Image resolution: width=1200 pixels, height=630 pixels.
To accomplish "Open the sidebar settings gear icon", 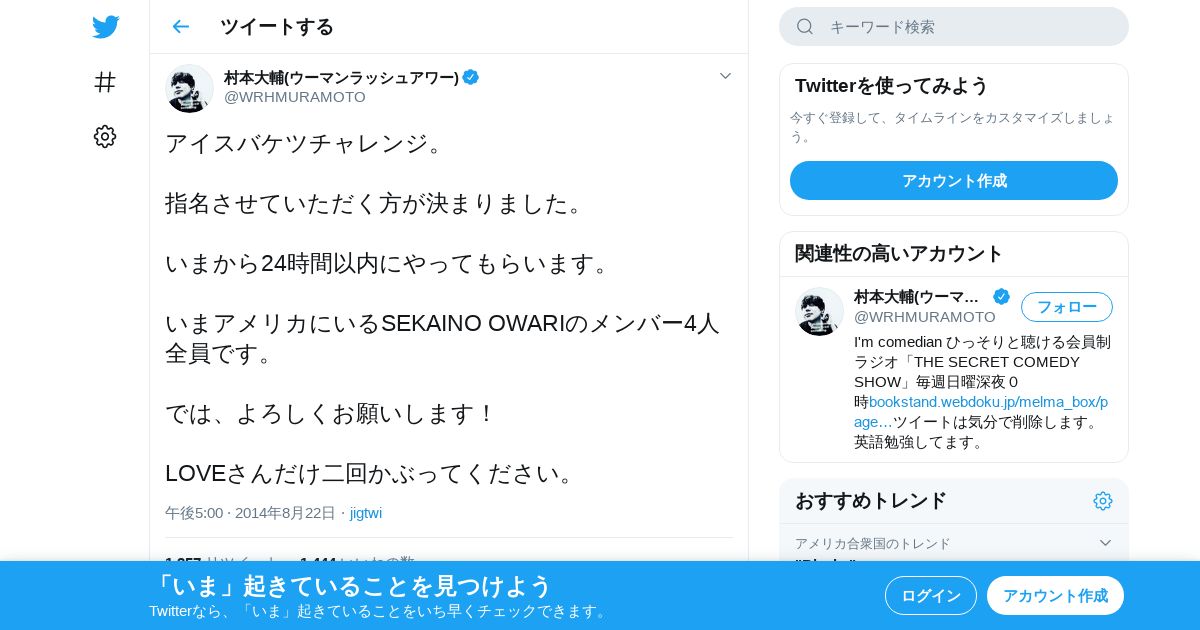I will (x=105, y=137).
